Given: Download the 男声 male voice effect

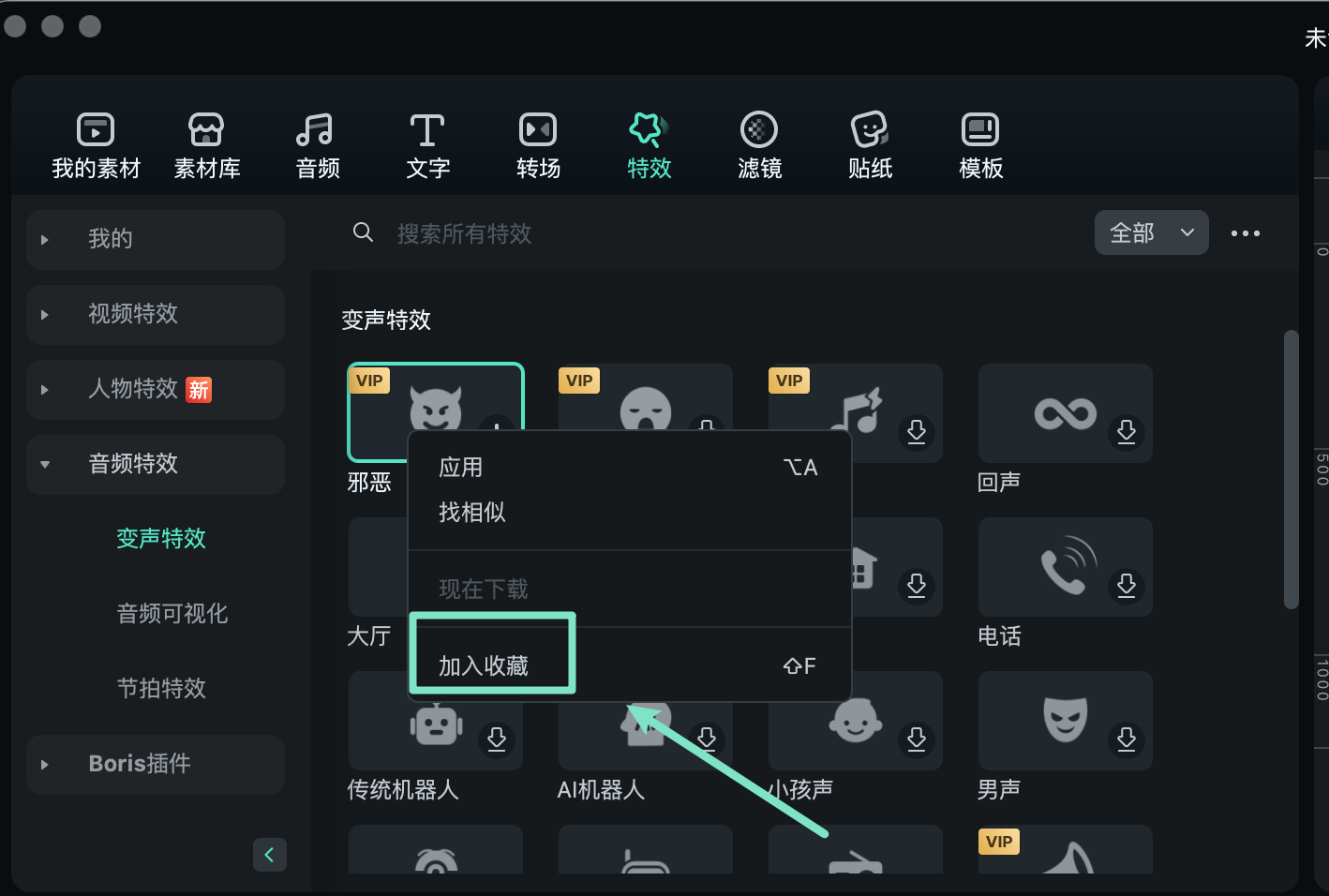Looking at the screenshot, I should tap(1126, 739).
